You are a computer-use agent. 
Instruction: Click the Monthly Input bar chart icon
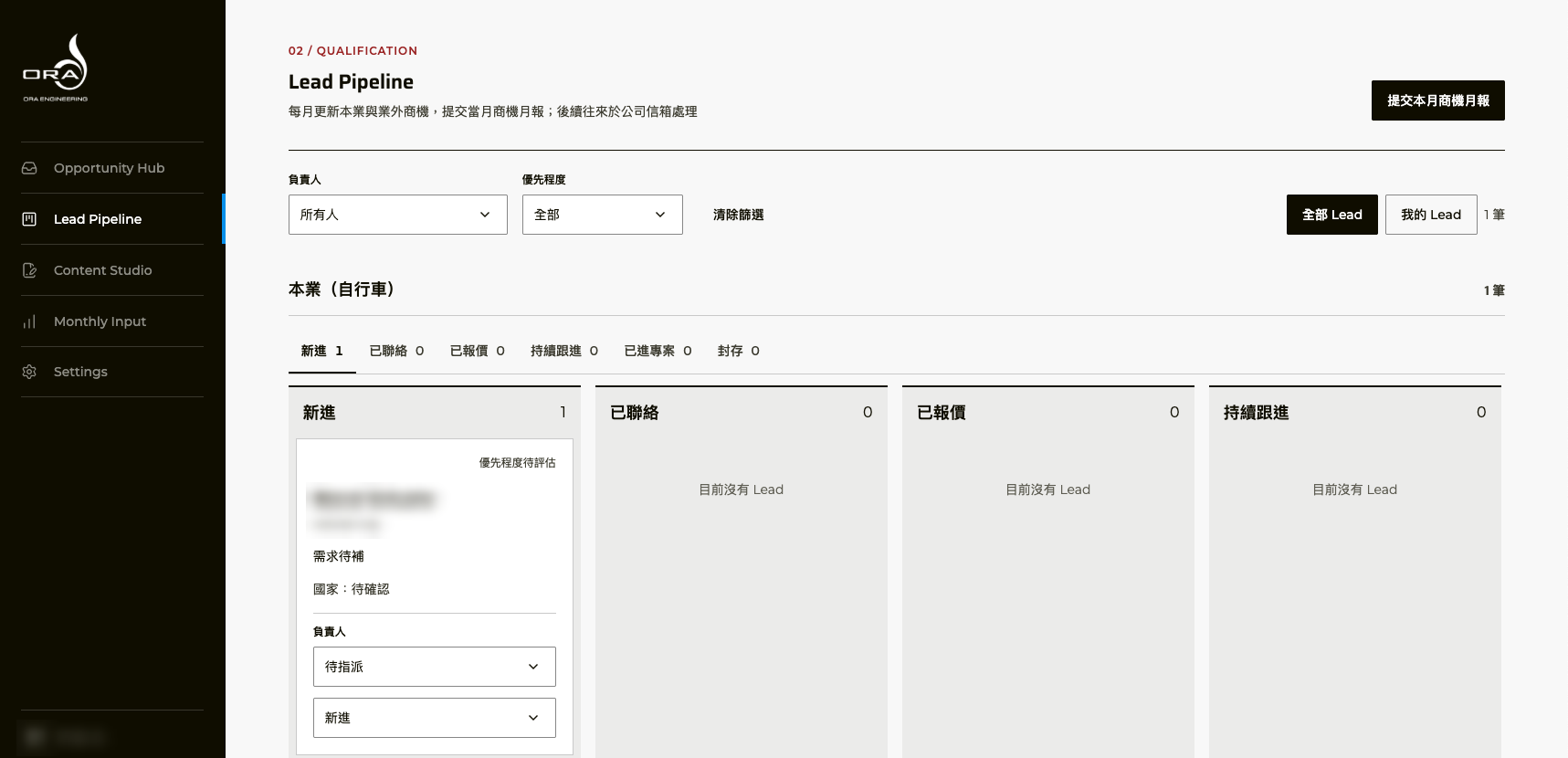tap(29, 321)
